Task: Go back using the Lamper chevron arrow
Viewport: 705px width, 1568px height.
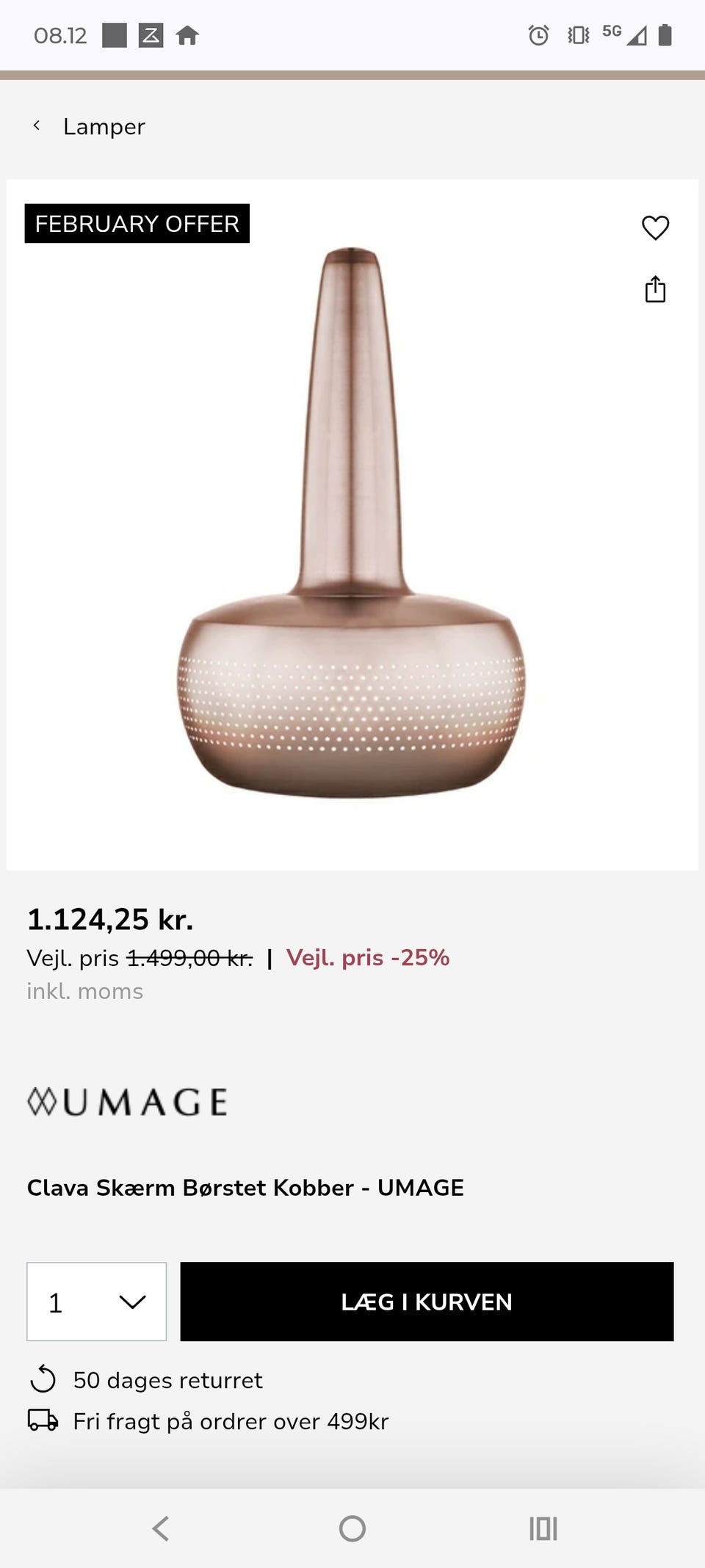Action: pos(36,126)
